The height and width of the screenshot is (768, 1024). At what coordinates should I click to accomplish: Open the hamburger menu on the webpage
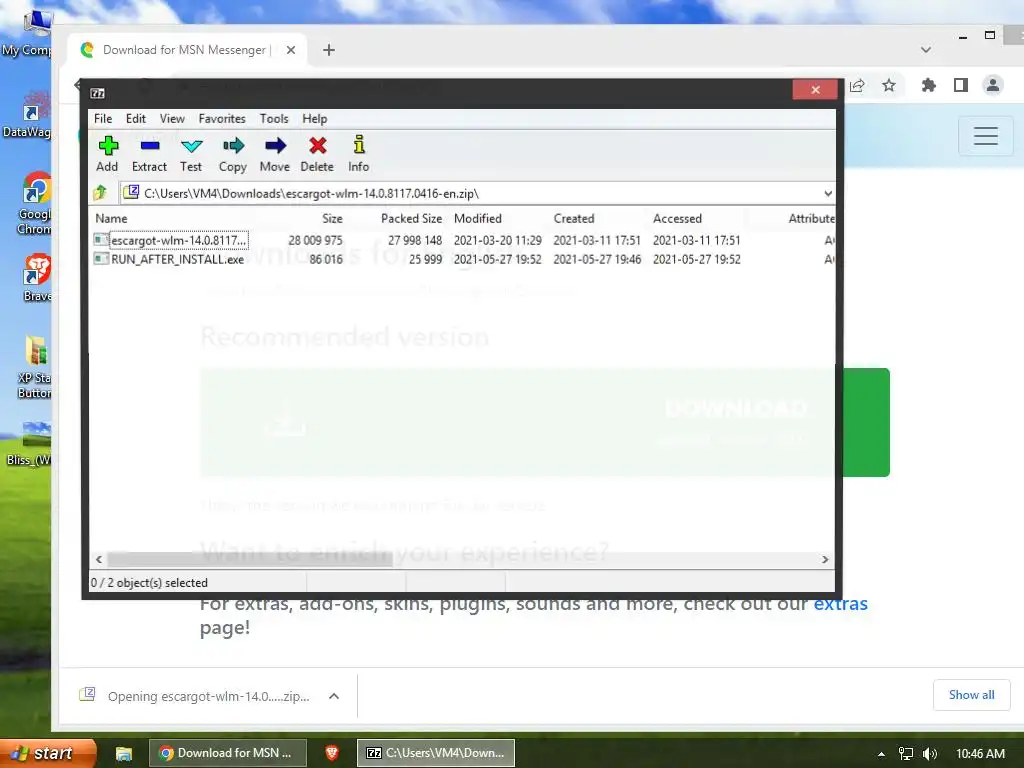click(985, 136)
